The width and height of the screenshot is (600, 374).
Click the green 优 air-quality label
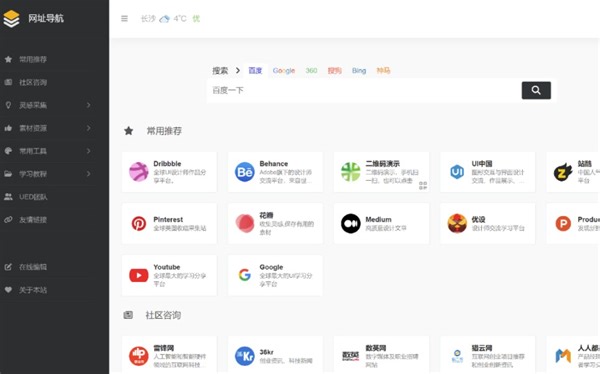[x=196, y=18]
